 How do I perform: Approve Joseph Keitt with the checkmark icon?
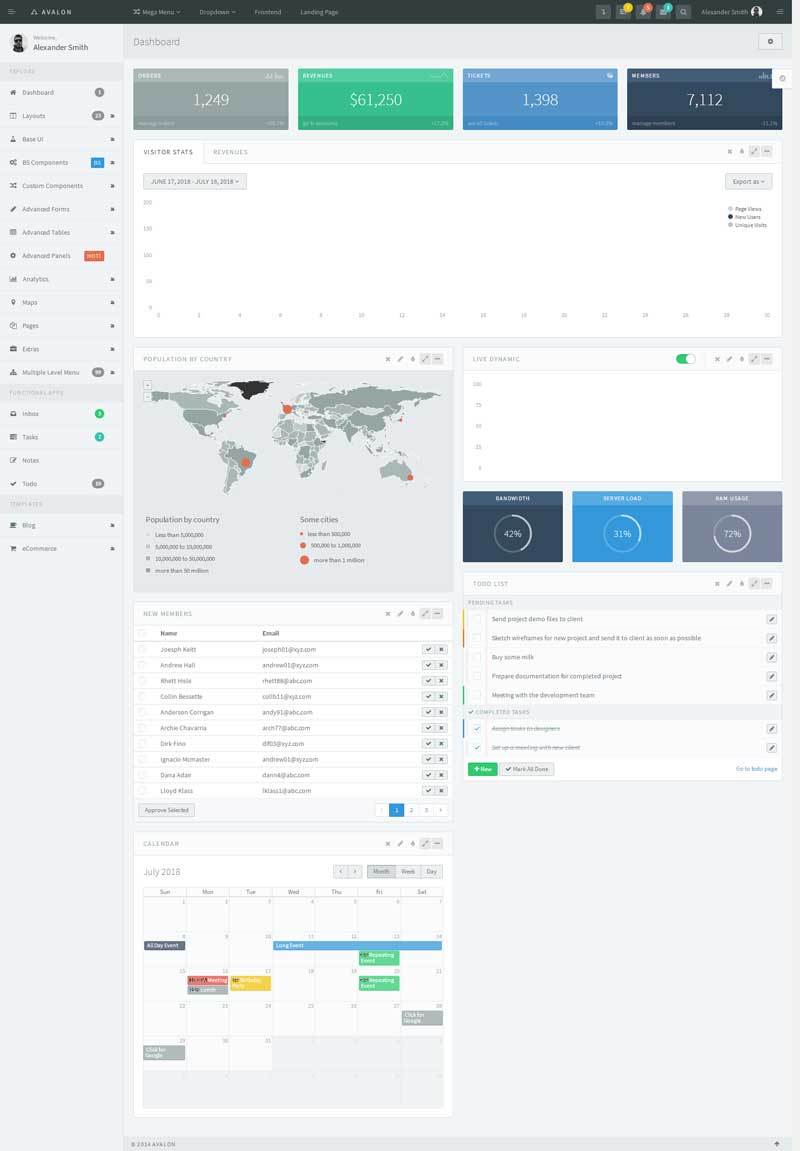tap(428, 649)
